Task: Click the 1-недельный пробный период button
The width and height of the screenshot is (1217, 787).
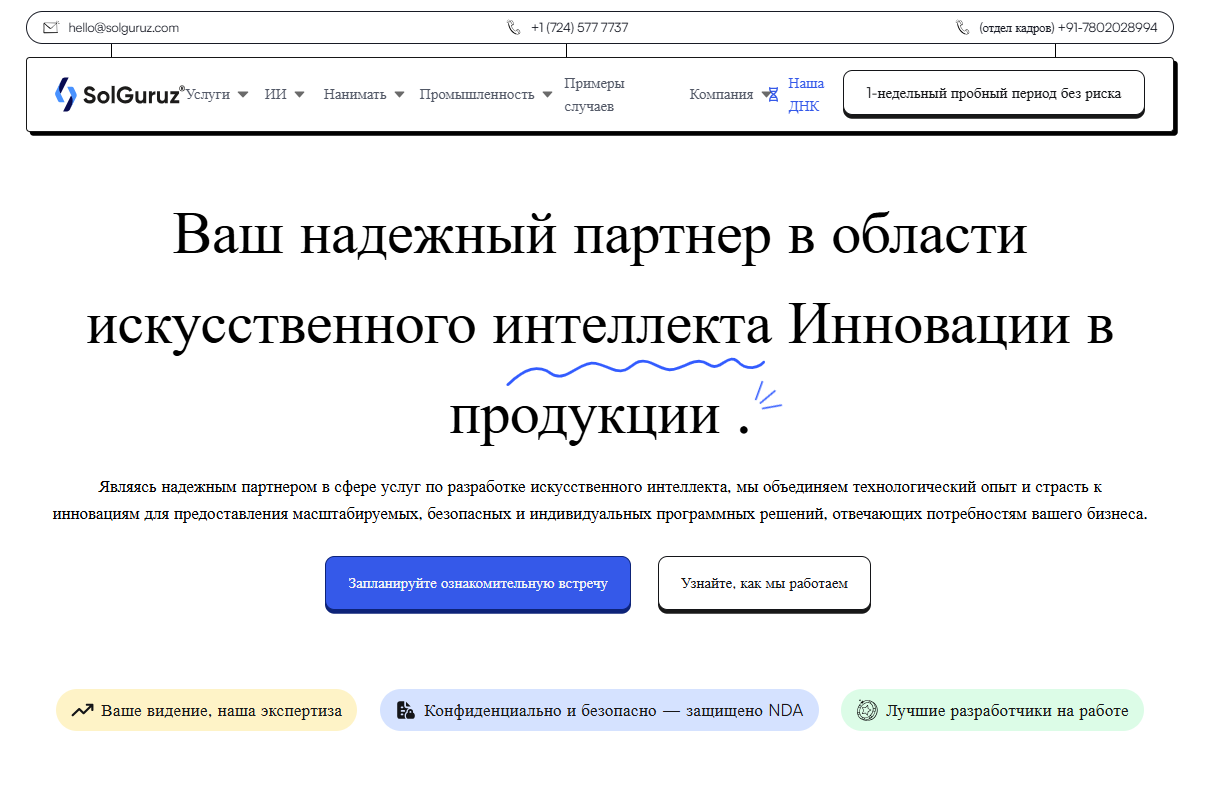Action: [x=993, y=93]
